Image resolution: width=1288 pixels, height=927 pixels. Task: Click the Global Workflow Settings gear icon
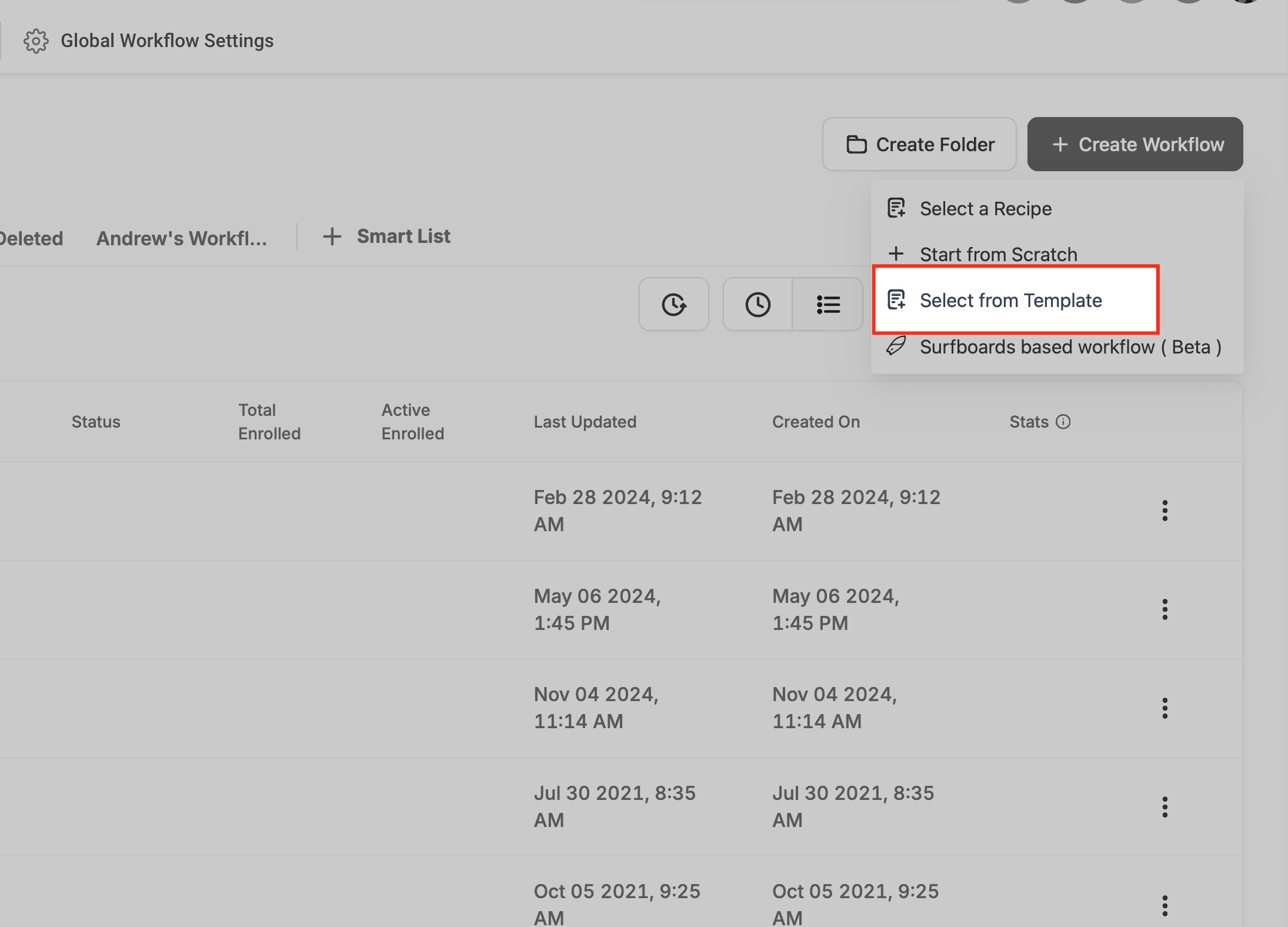coord(36,41)
